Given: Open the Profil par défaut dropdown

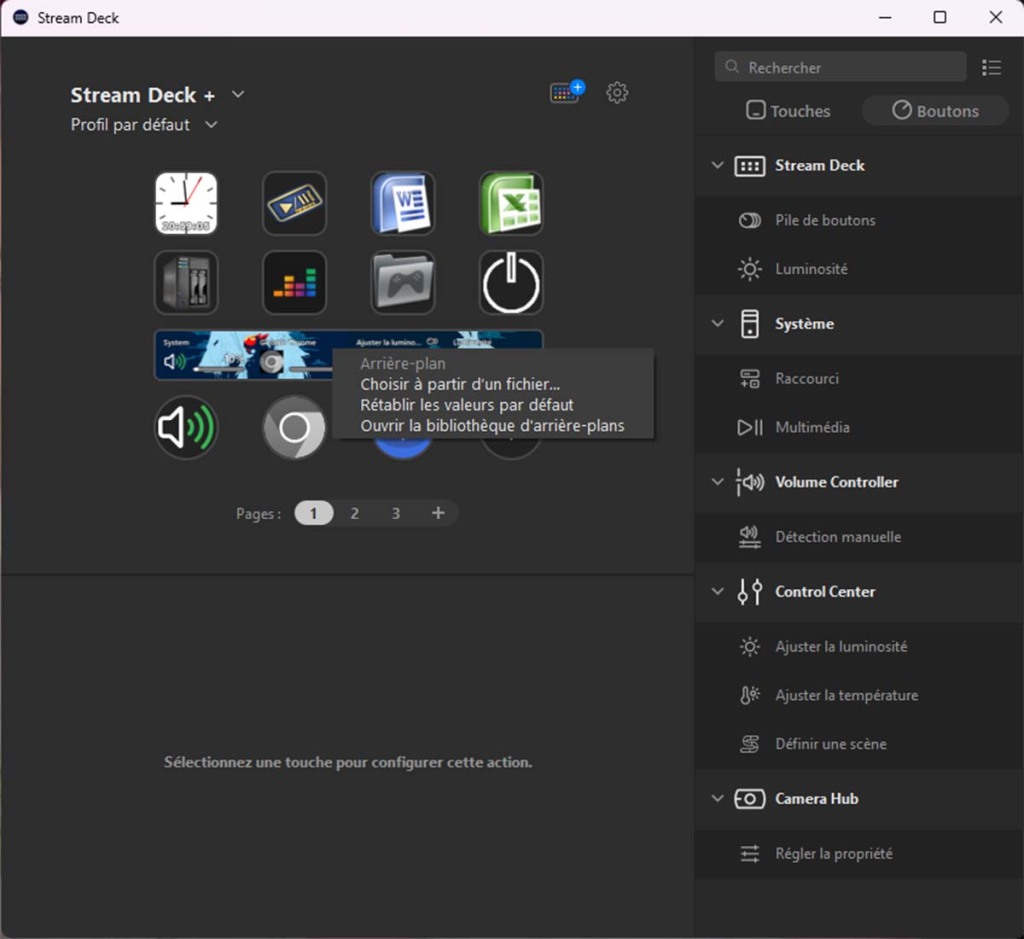Looking at the screenshot, I should pos(211,125).
